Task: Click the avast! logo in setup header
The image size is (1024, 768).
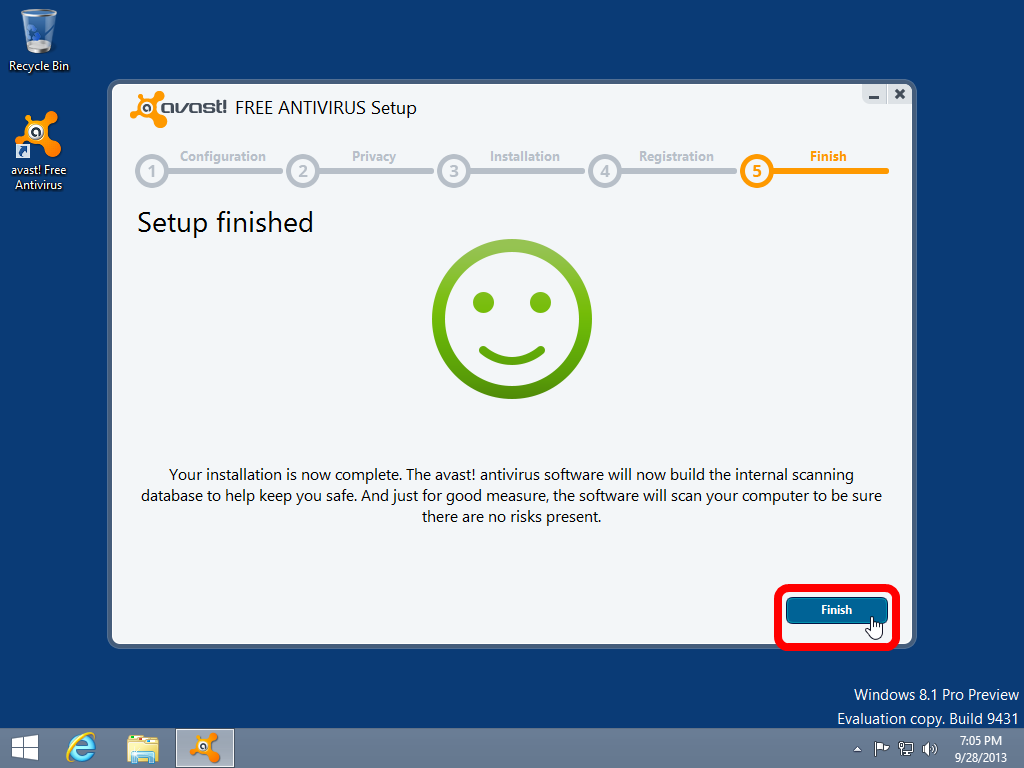Action: tap(179, 107)
